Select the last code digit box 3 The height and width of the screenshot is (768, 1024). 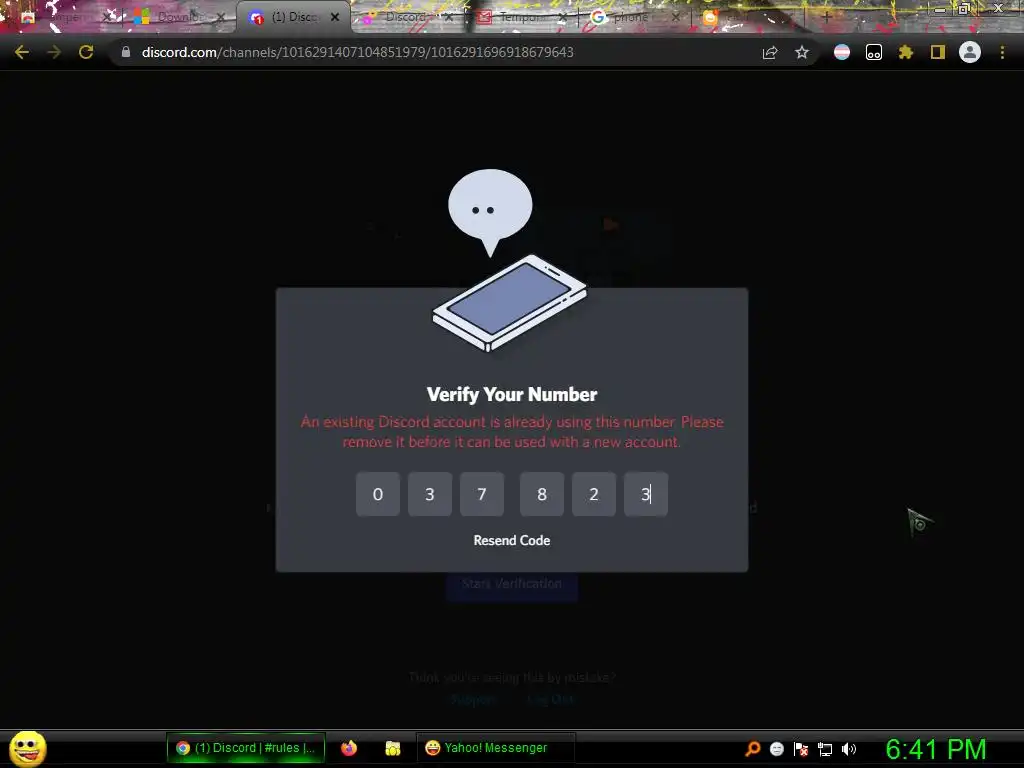[646, 494]
